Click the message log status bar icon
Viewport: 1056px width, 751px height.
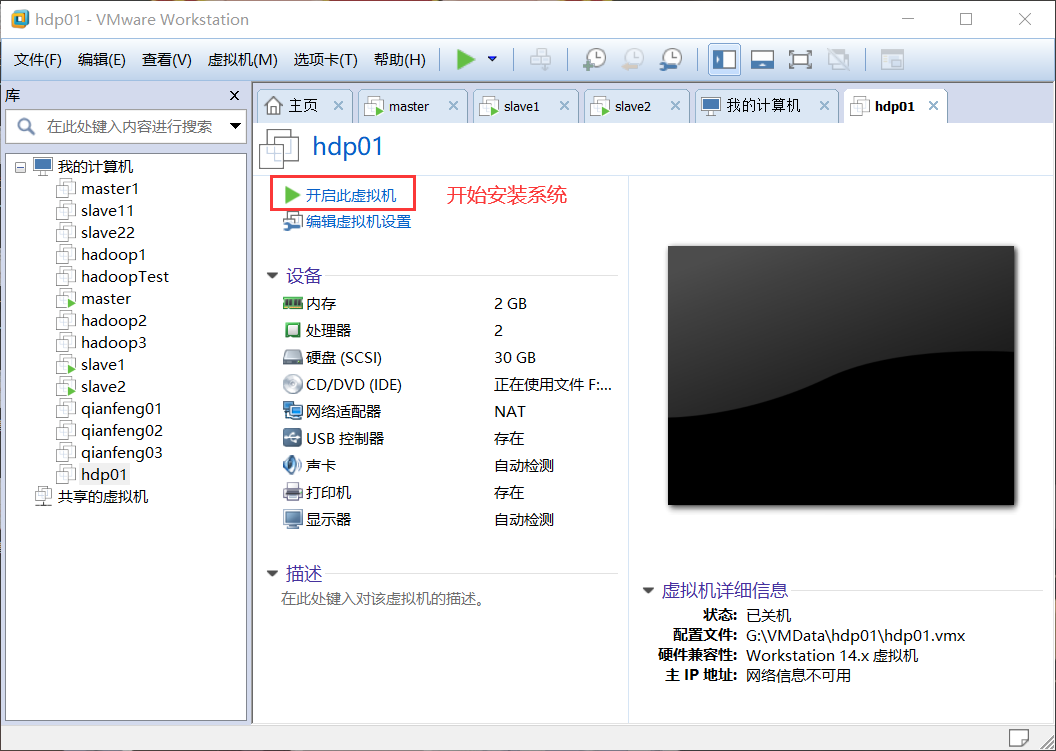tap(1018, 738)
